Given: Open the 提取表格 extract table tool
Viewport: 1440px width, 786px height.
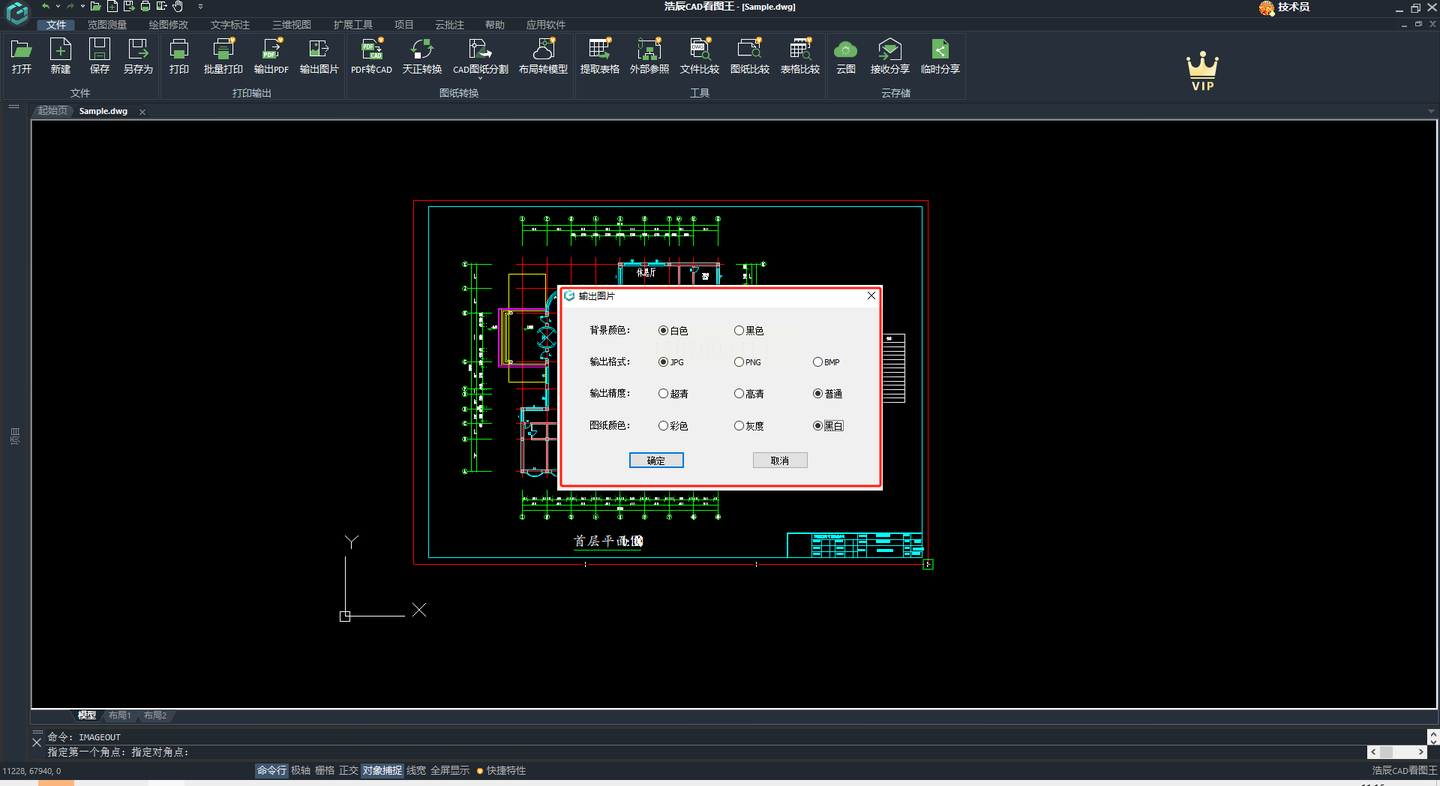Looking at the screenshot, I should click(x=599, y=50).
